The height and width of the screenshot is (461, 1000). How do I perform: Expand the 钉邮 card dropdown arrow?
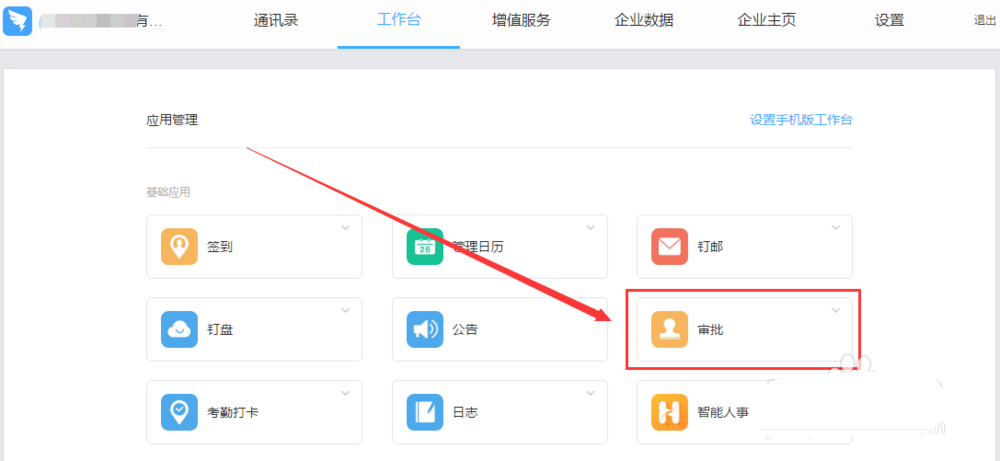point(835,228)
